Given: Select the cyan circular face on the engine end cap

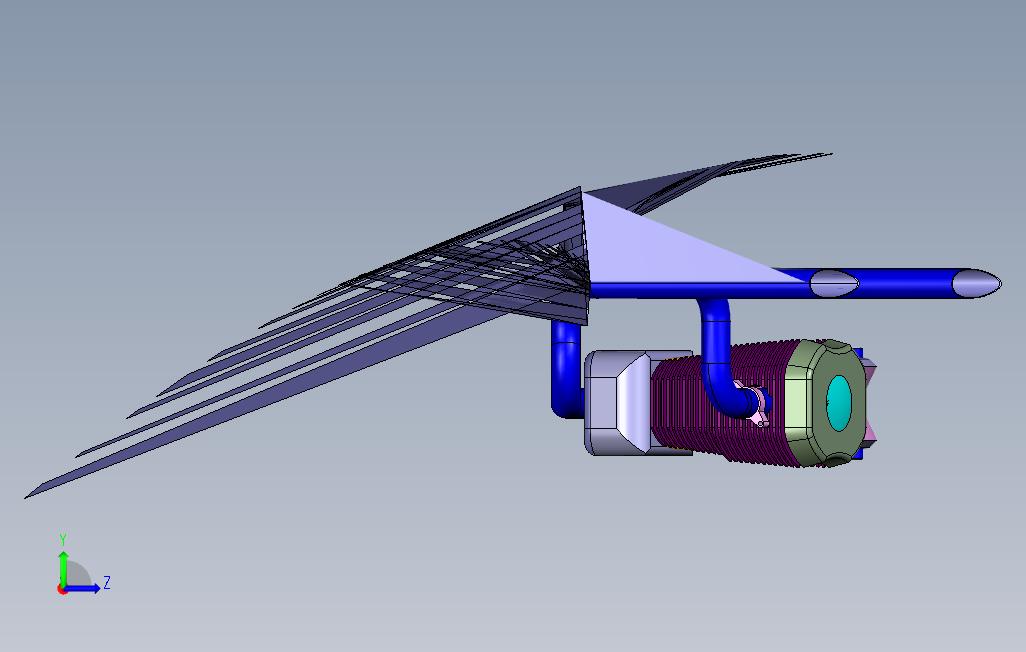Looking at the screenshot, I should (x=838, y=403).
